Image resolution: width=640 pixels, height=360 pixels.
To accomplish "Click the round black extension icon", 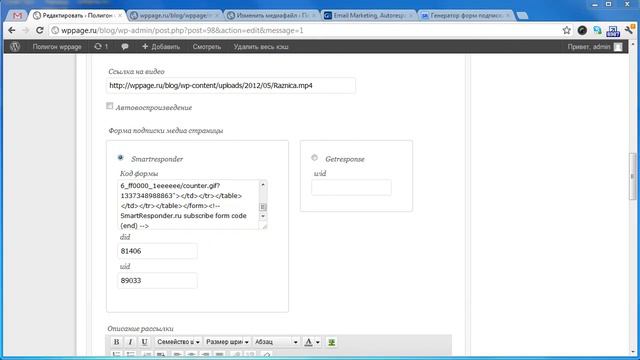I will click(x=582, y=30).
